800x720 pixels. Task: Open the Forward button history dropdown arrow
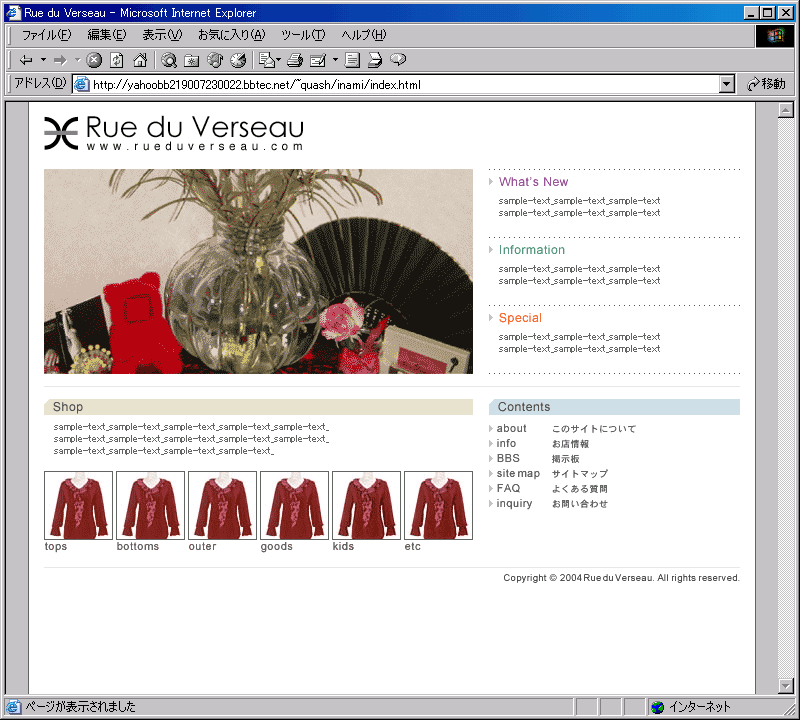tap(78, 60)
